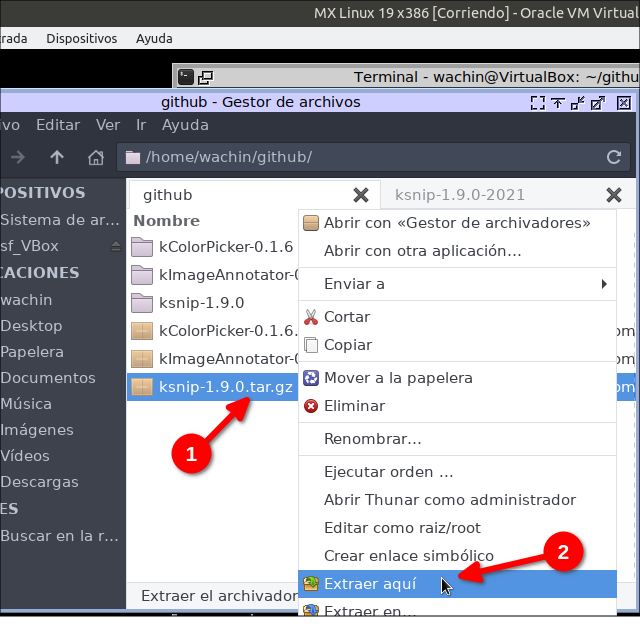Close the github tab
The height and width of the screenshot is (641, 640).
[361, 195]
